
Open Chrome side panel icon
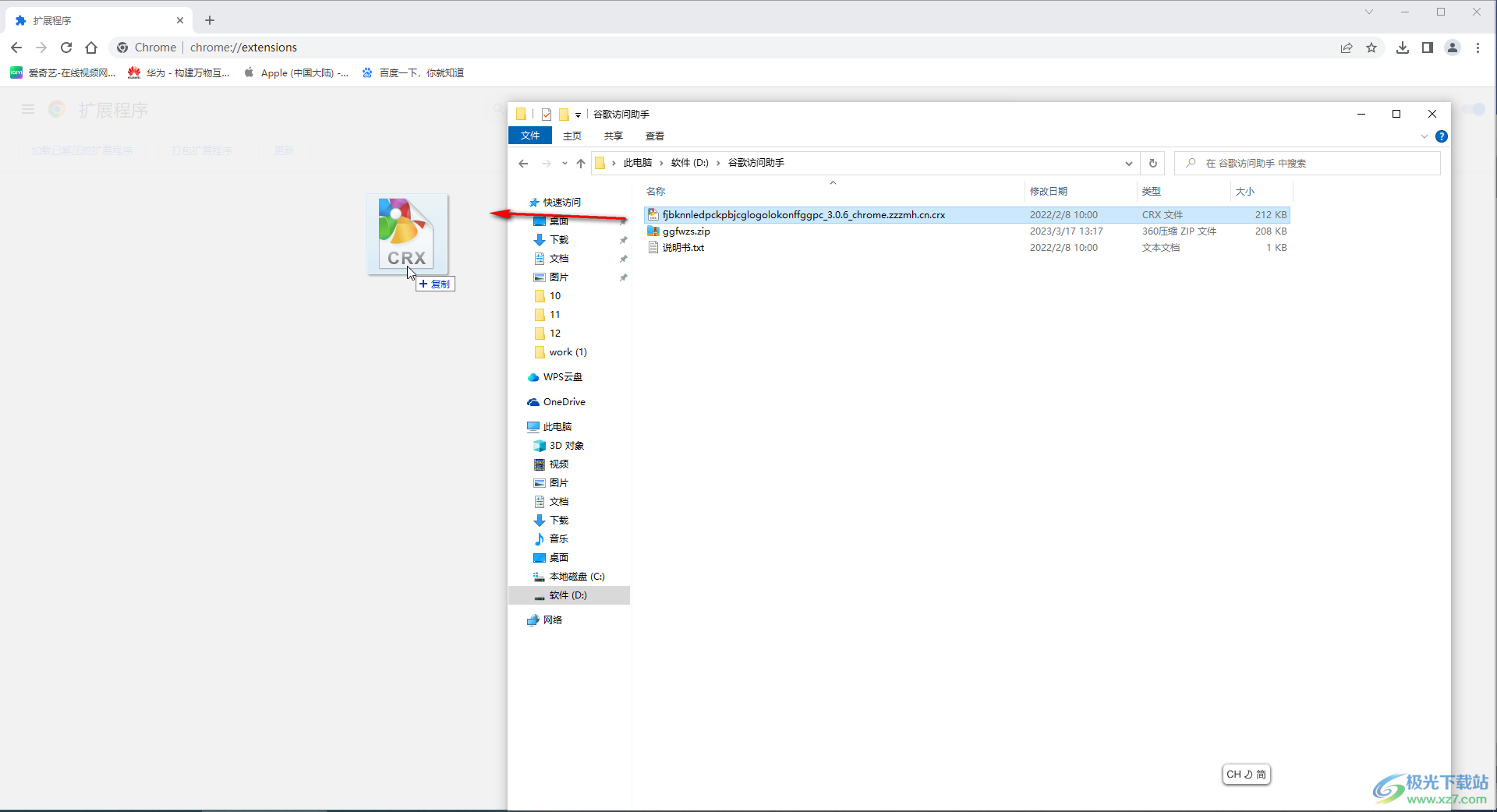click(1428, 48)
